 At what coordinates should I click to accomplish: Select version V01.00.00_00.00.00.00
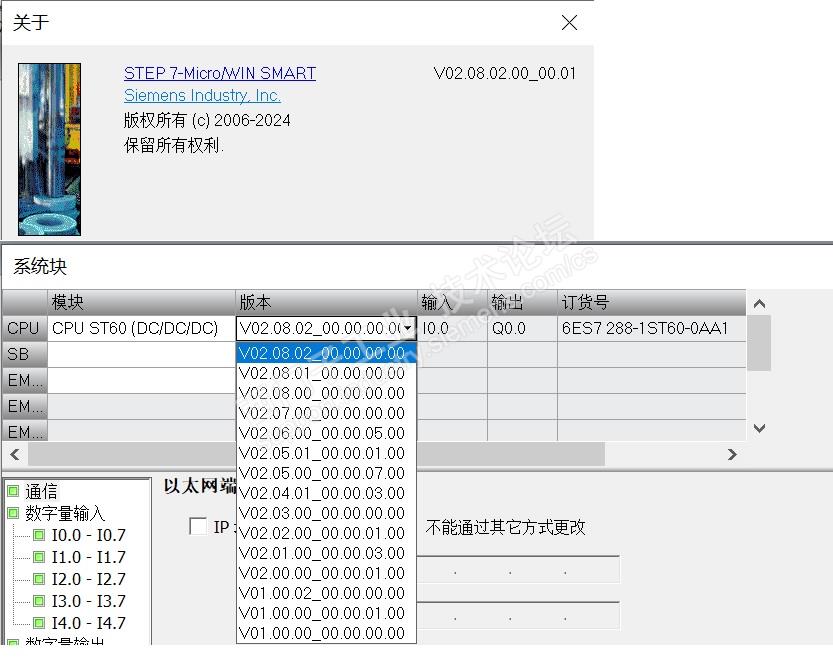326,633
